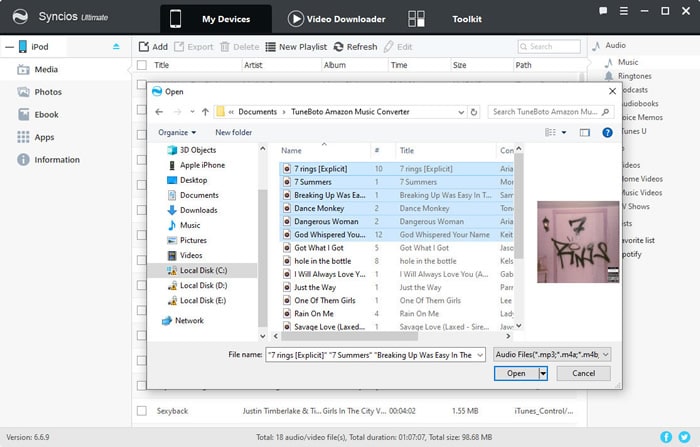Select the Rain On Me file
Image resolution: width=700 pixels, height=447 pixels.
click(396, 313)
